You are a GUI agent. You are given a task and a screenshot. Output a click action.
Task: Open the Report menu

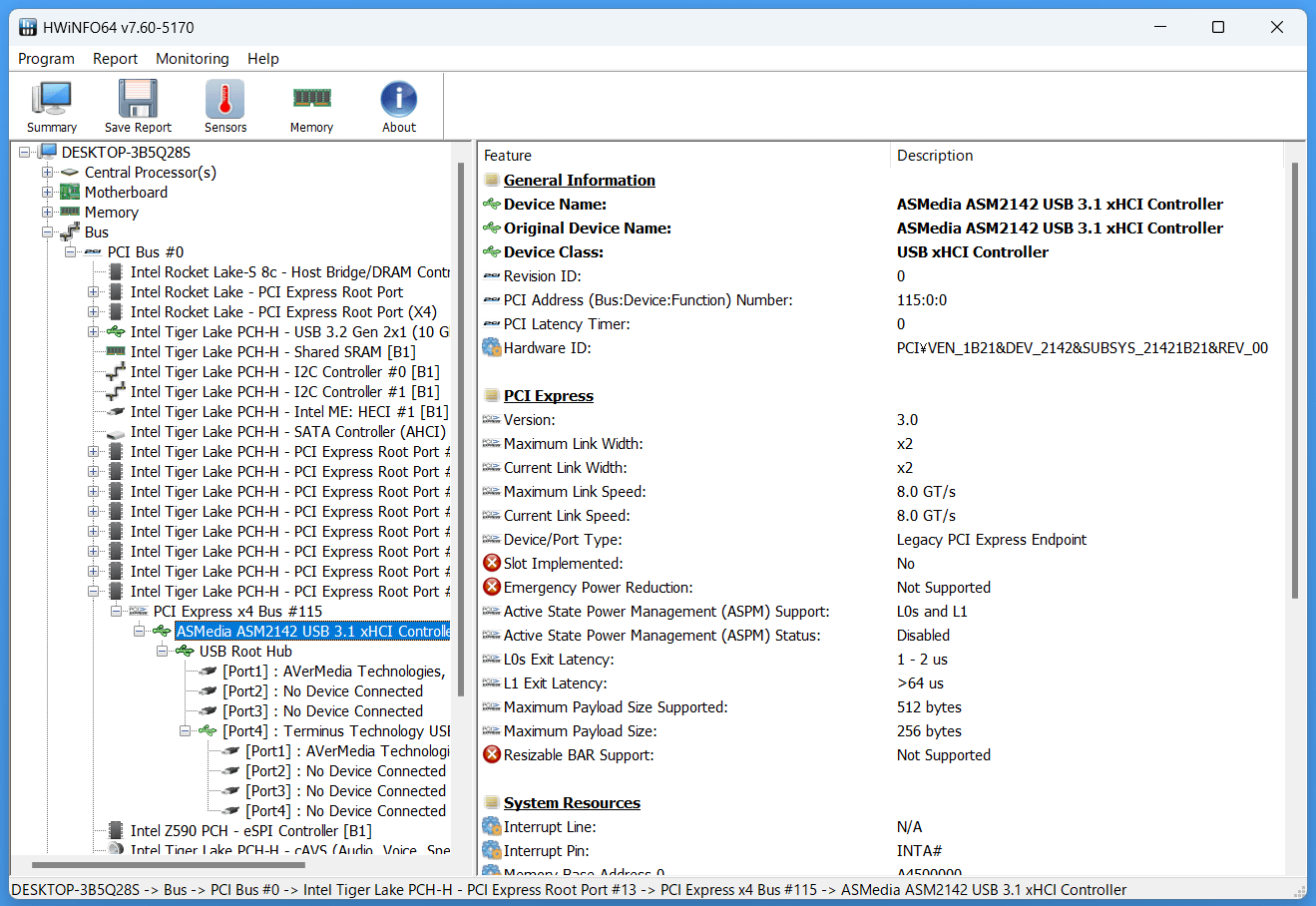[115, 59]
